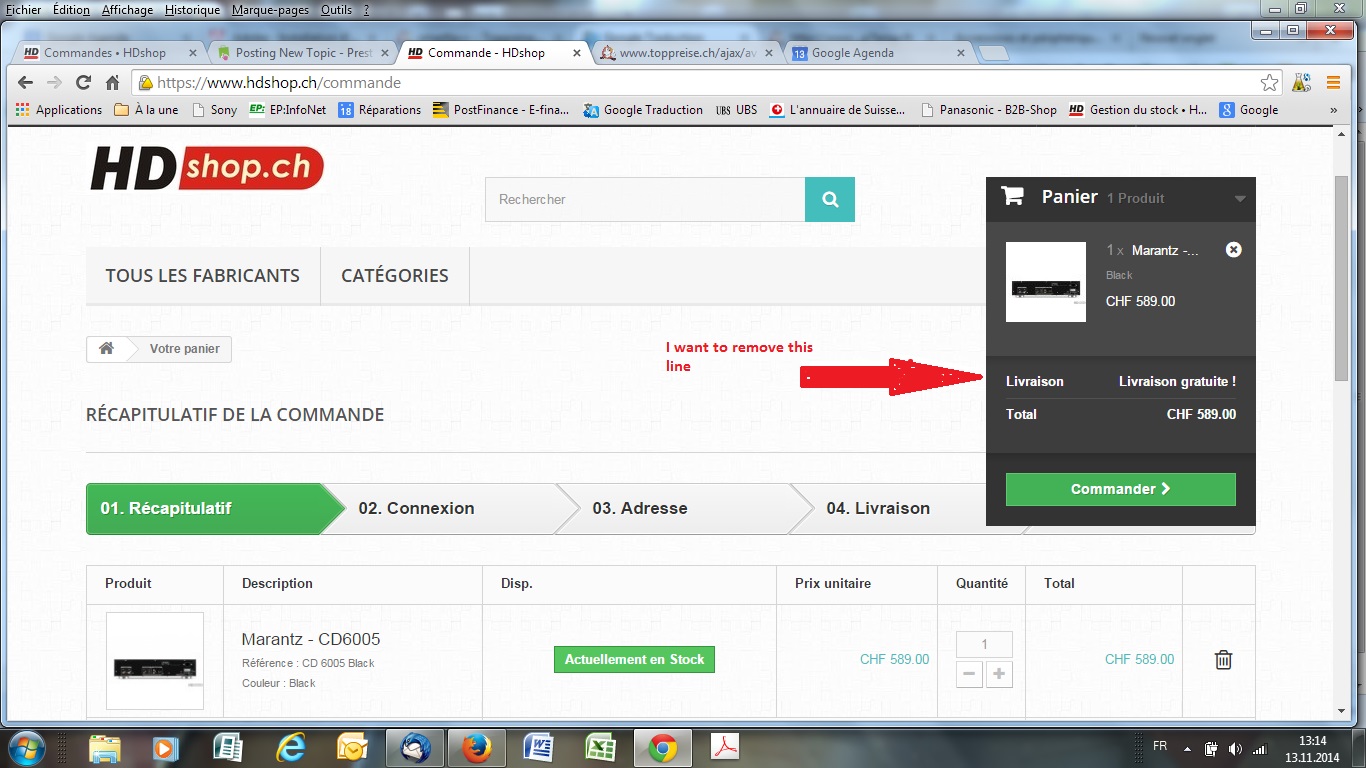Submit search with the magnifier button

[830, 199]
